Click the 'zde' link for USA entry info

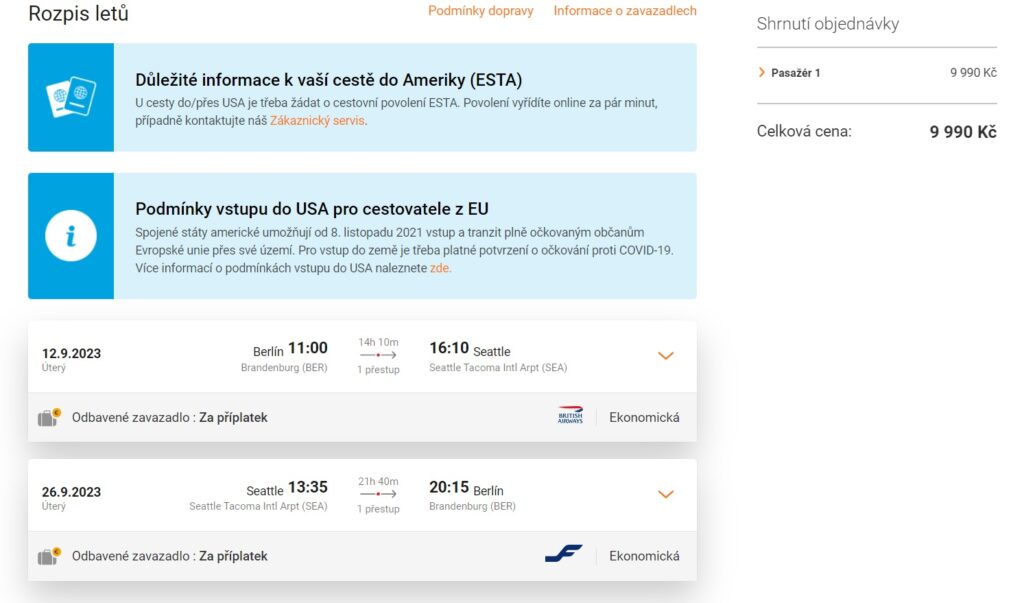[440, 268]
